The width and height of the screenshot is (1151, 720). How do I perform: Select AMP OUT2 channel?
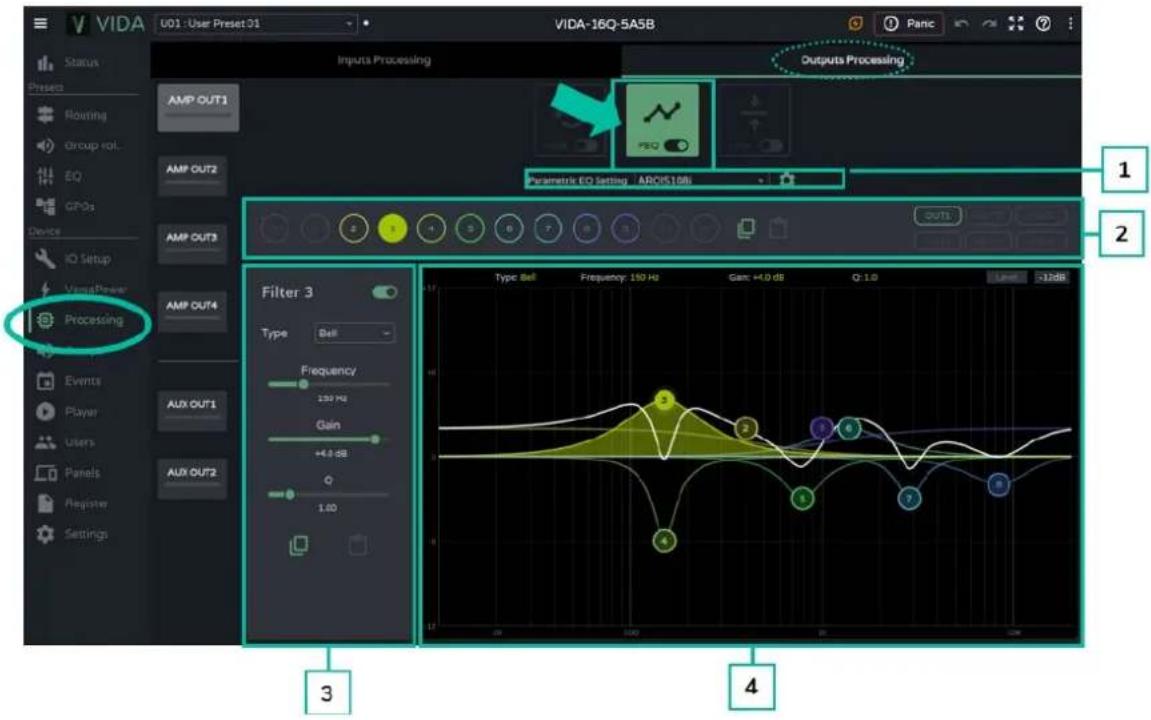click(x=192, y=175)
